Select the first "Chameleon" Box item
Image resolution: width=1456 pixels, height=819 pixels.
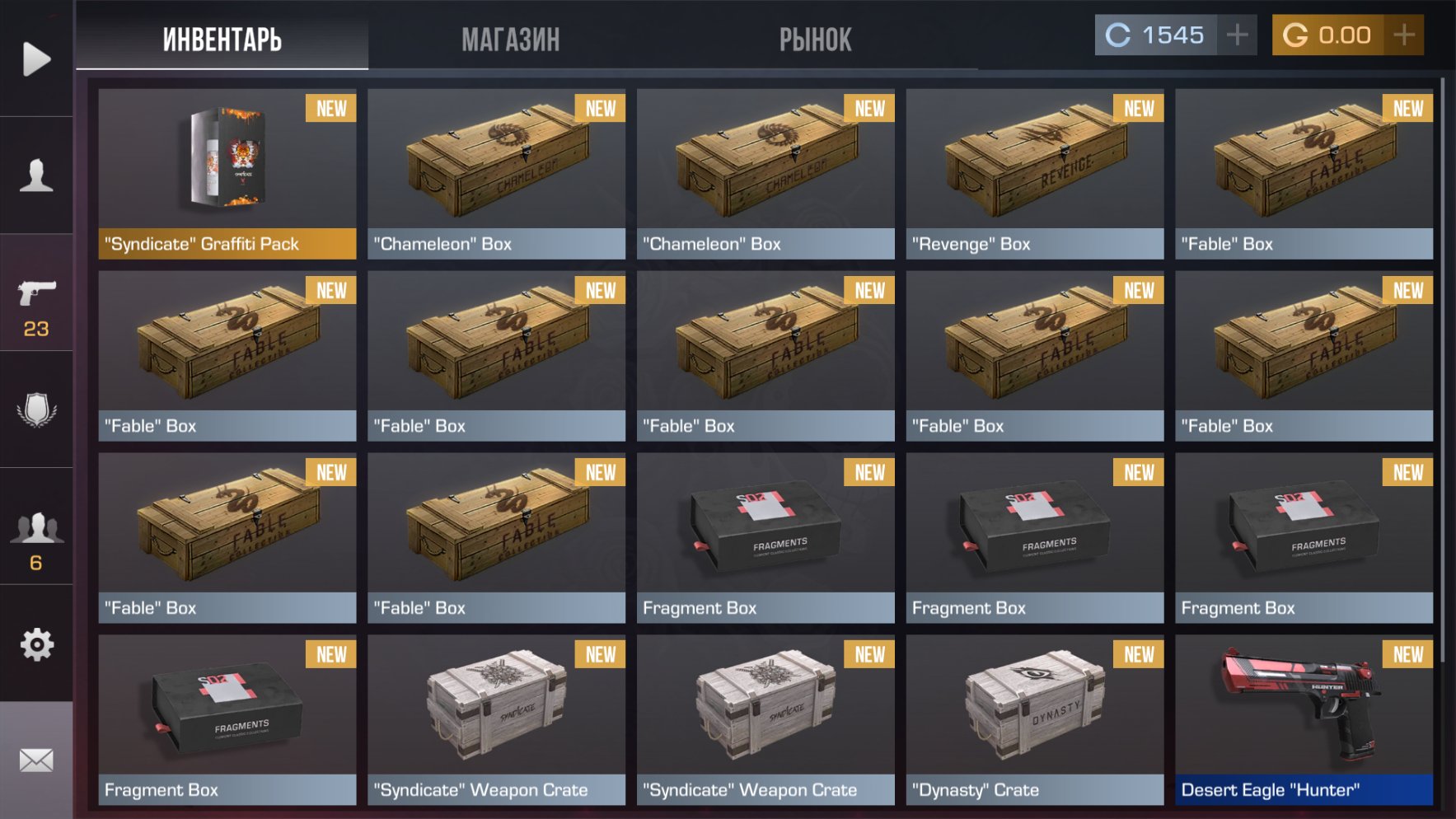[x=497, y=174]
